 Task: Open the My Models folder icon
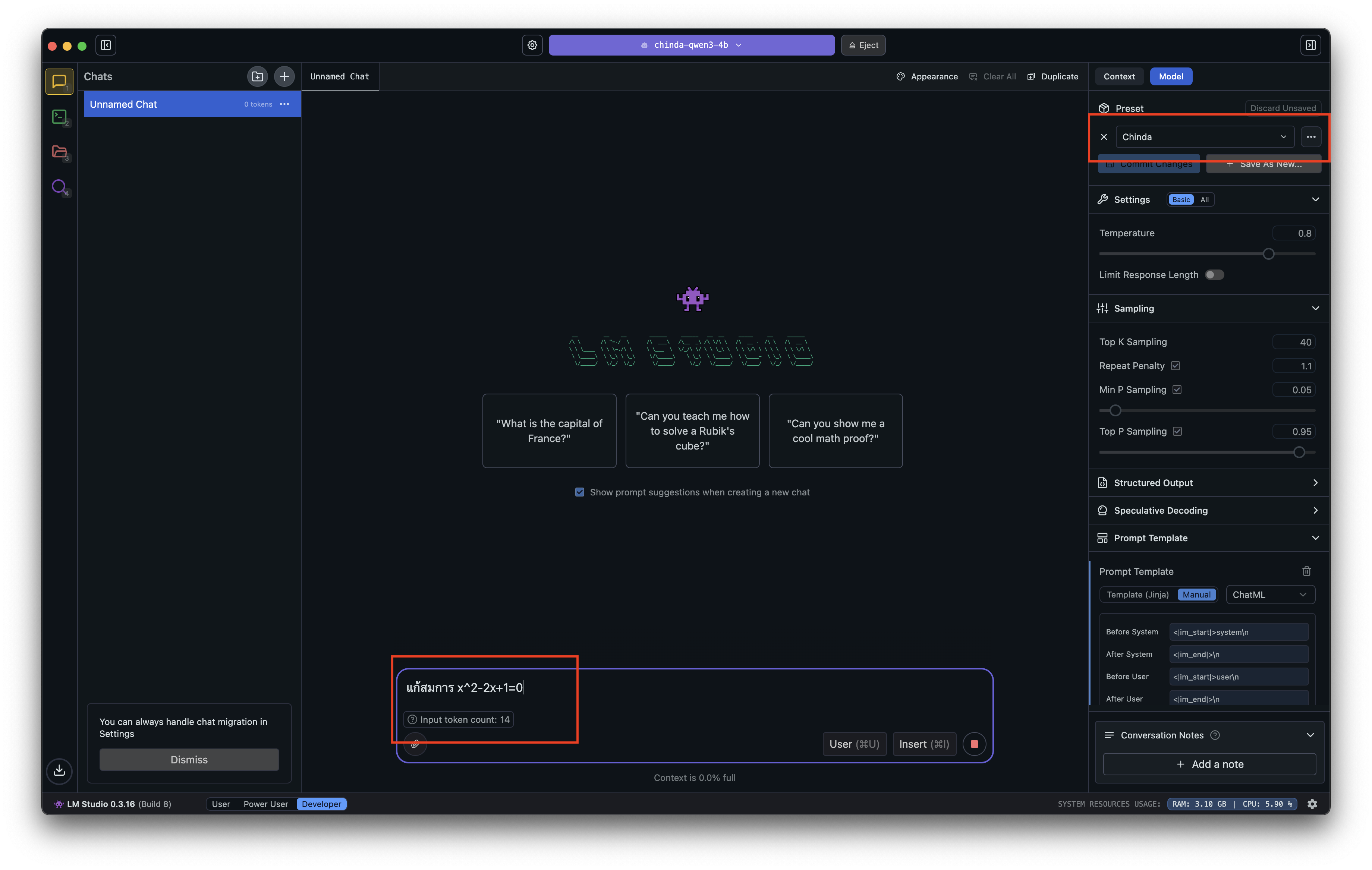point(59,152)
